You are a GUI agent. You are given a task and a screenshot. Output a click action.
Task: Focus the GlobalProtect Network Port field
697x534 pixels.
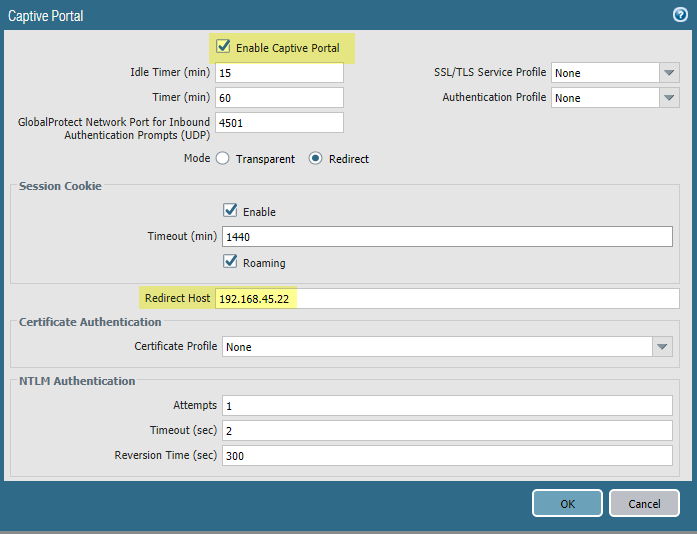point(281,123)
